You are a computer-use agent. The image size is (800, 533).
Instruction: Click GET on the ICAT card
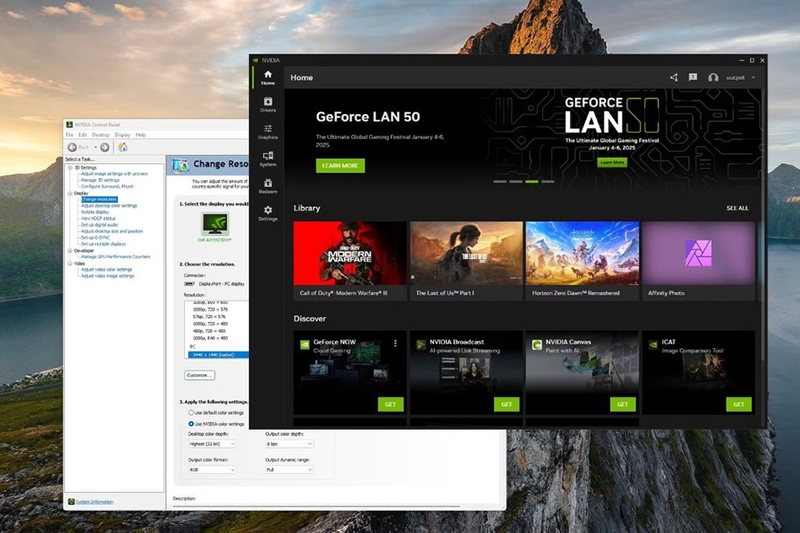coord(739,404)
